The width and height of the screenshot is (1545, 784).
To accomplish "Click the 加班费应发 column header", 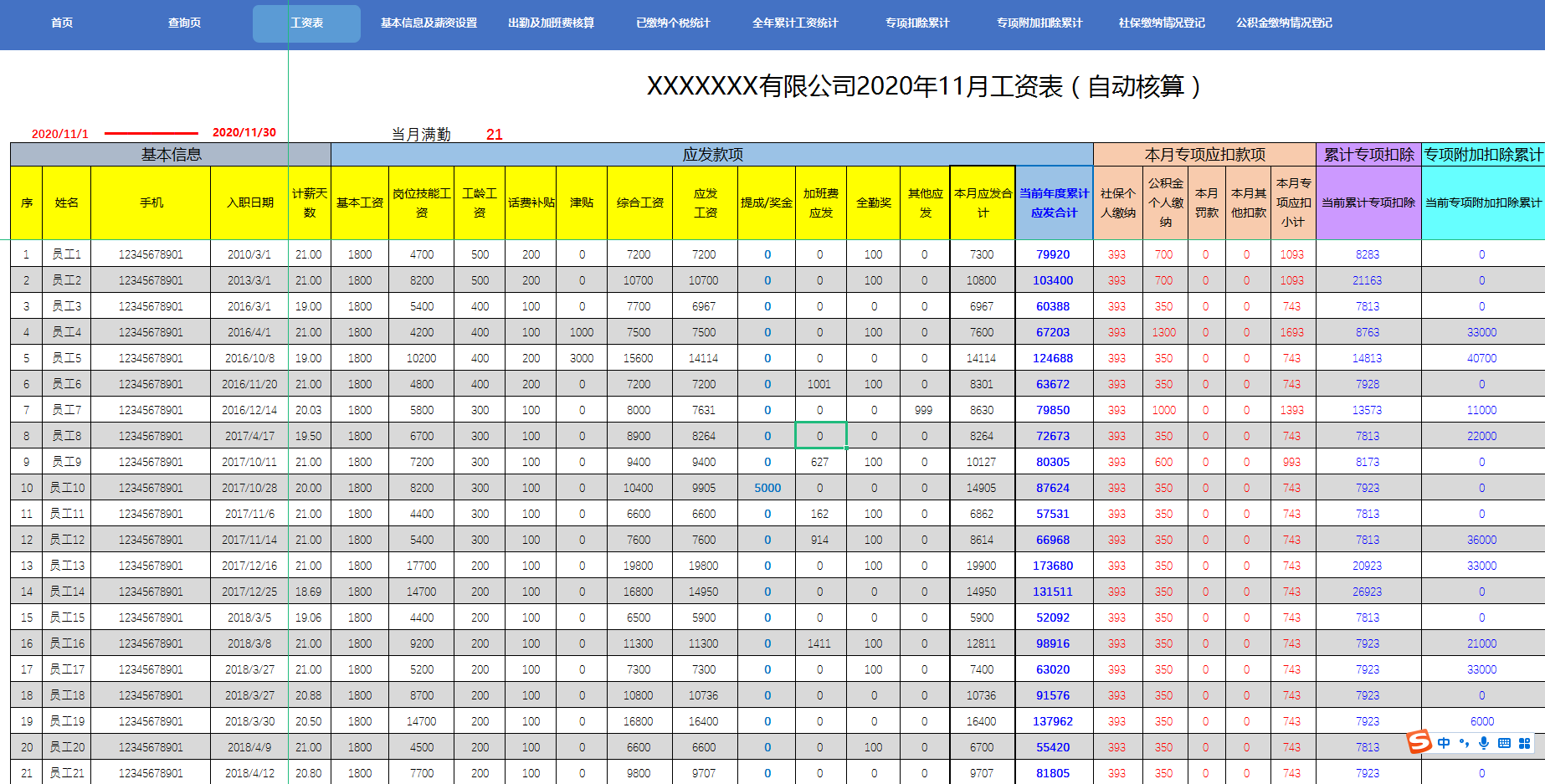I will pos(821,202).
